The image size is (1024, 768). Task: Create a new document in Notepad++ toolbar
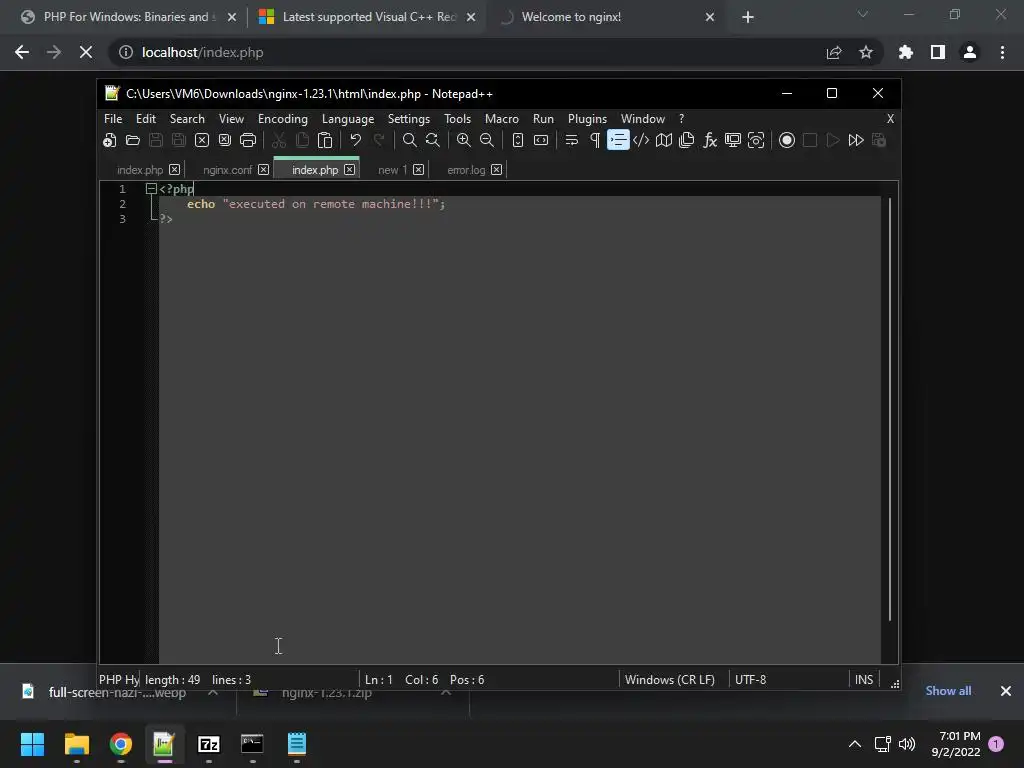110,140
